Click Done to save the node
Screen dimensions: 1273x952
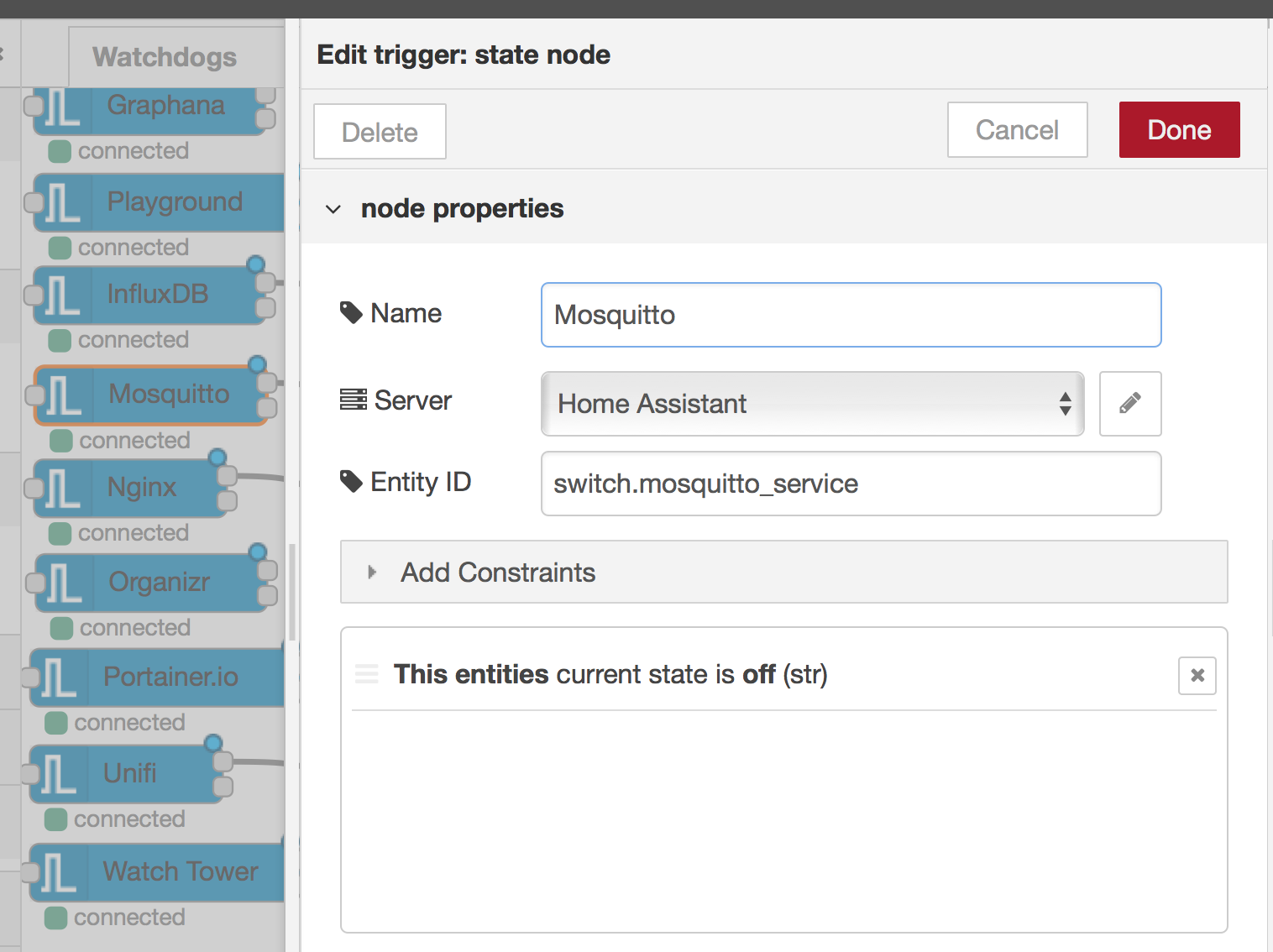coord(1178,129)
